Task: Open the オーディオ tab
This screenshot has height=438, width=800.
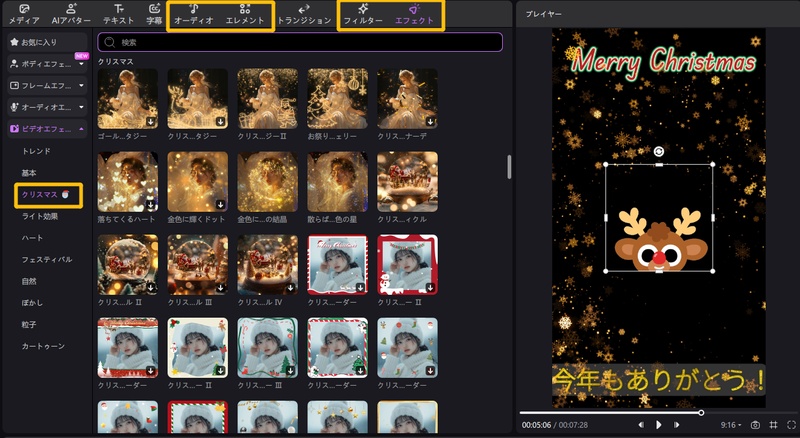Action: 193,14
